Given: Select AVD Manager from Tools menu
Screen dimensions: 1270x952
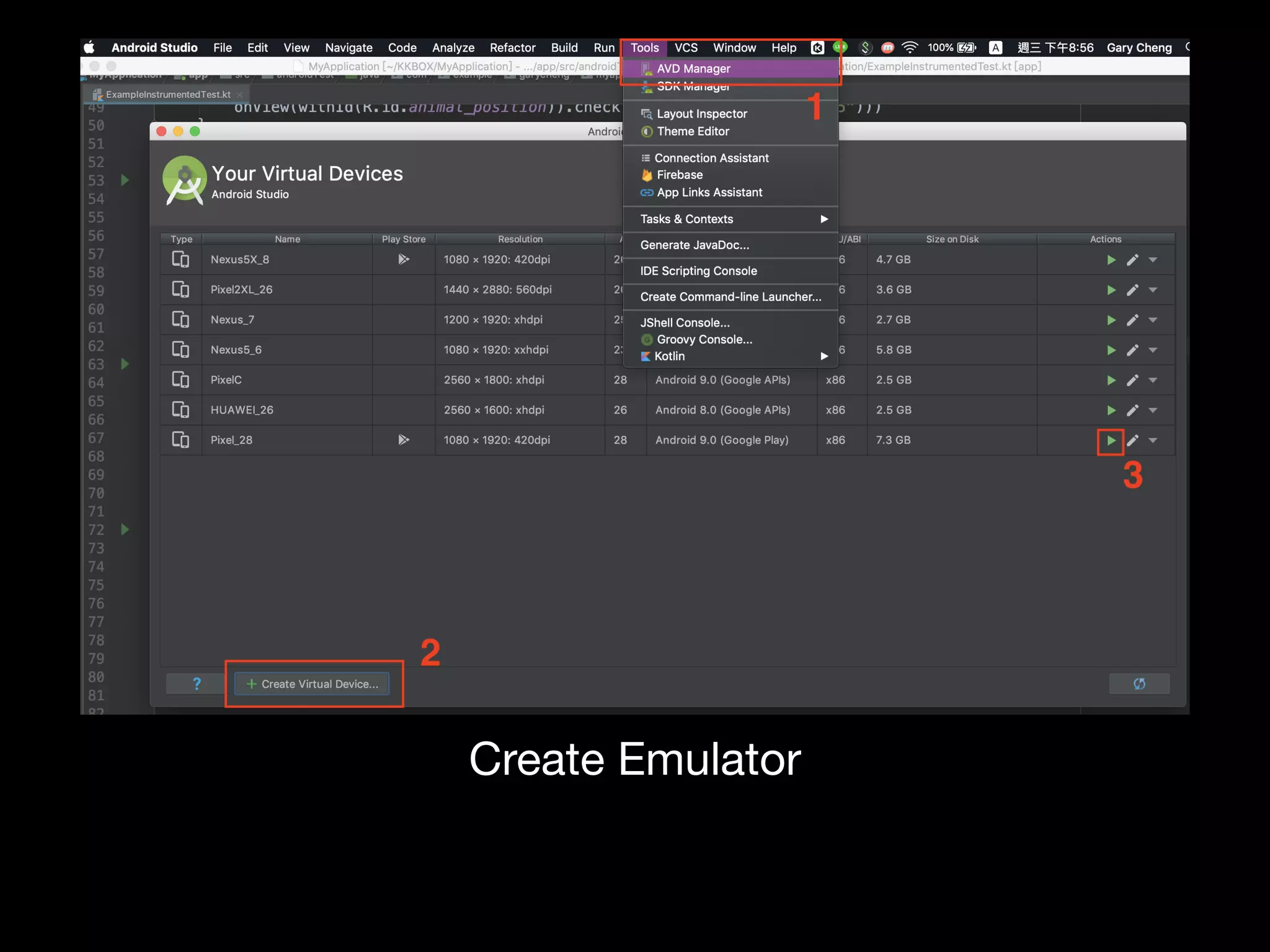Looking at the screenshot, I should (730, 69).
